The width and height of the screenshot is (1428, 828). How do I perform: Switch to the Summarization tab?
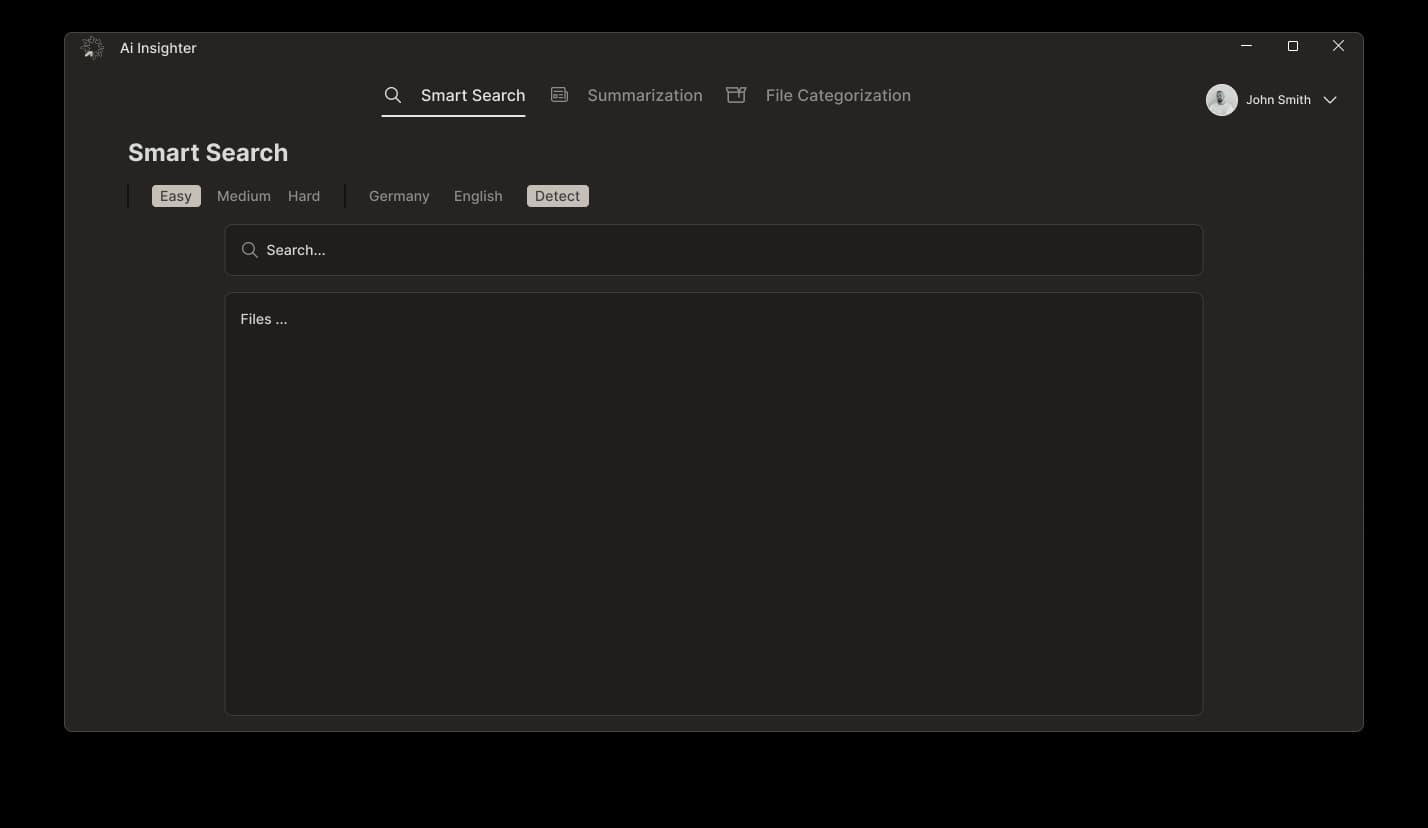(645, 94)
